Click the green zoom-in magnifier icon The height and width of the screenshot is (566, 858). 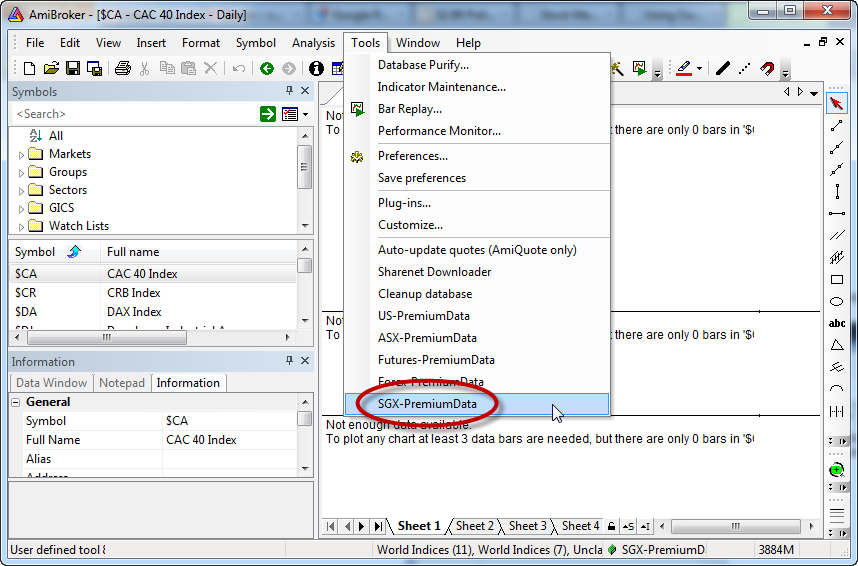(837, 470)
